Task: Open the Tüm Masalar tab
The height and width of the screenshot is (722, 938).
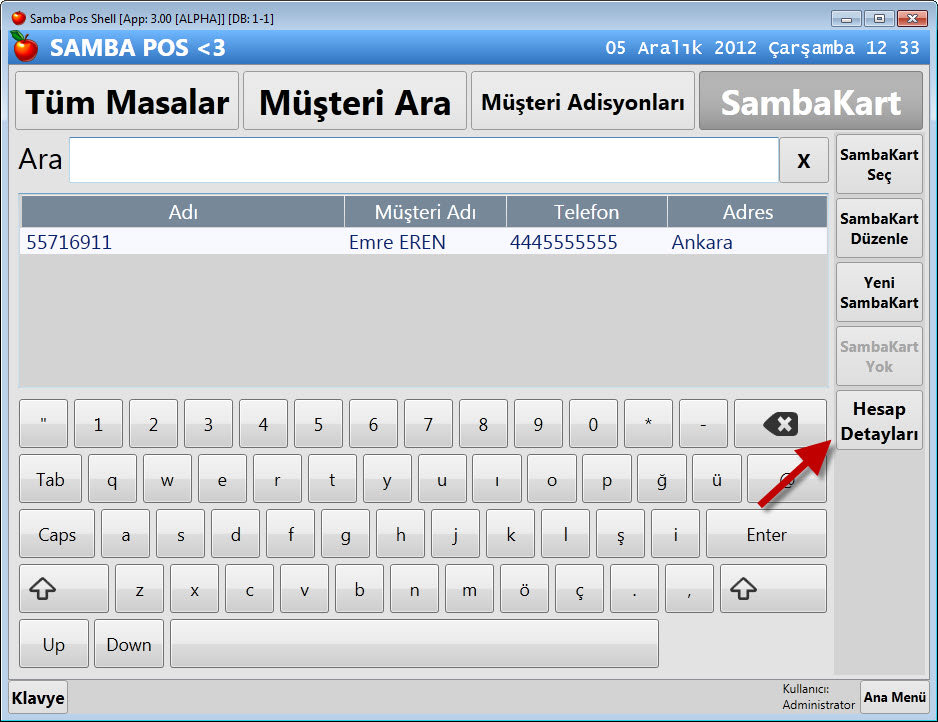Action: [127, 101]
